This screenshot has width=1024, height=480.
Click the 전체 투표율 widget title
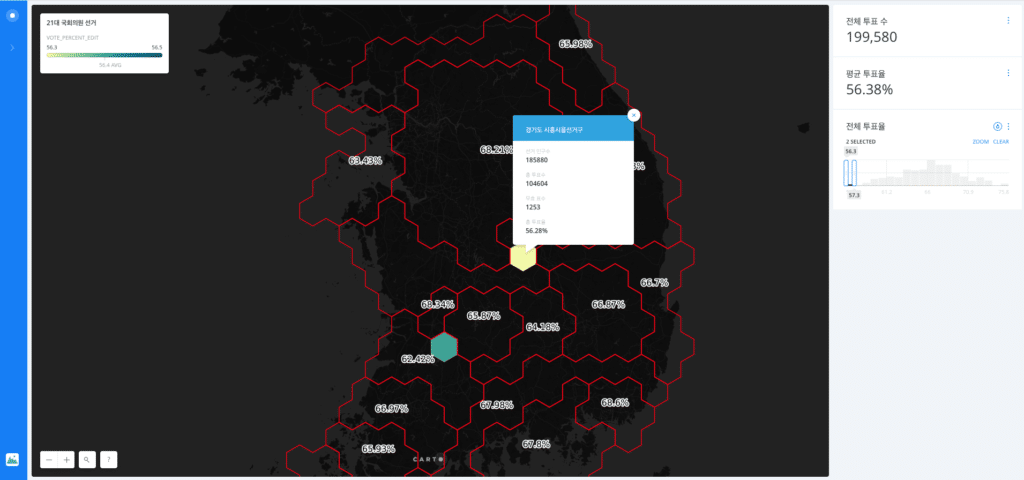(865, 126)
